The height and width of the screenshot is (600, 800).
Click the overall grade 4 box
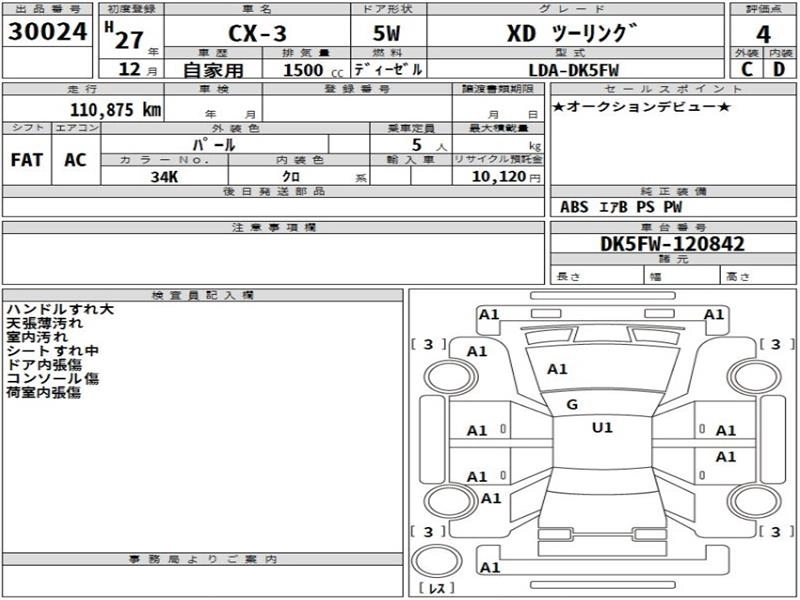tap(763, 34)
